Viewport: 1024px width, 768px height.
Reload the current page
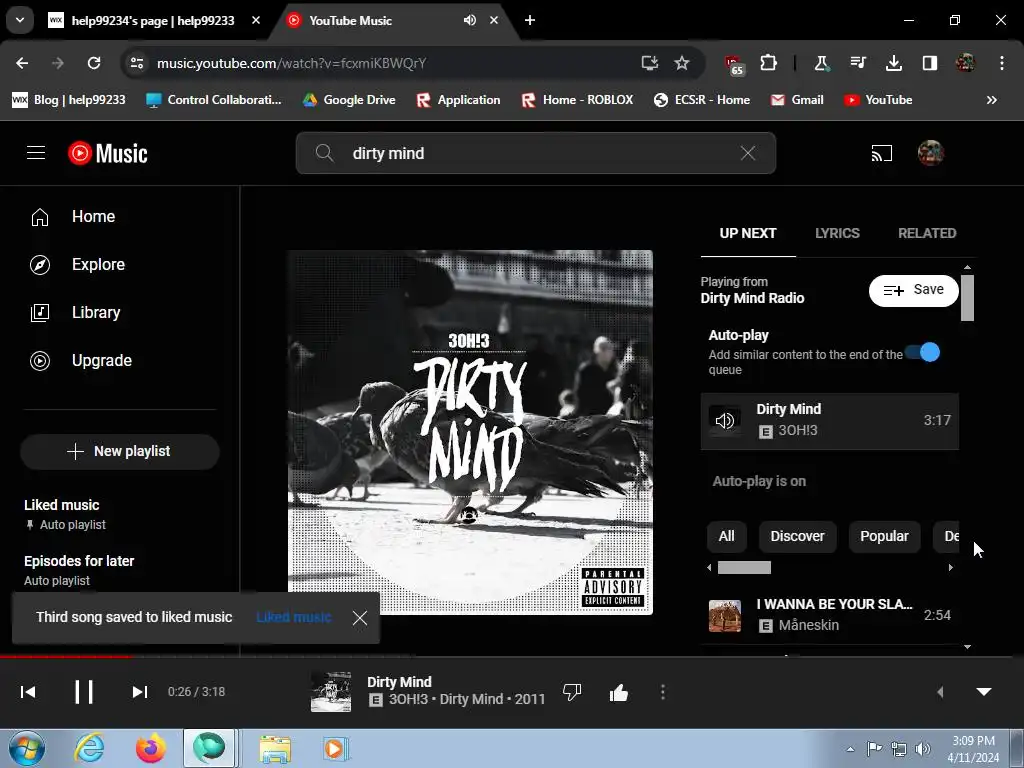pos(94,63)
